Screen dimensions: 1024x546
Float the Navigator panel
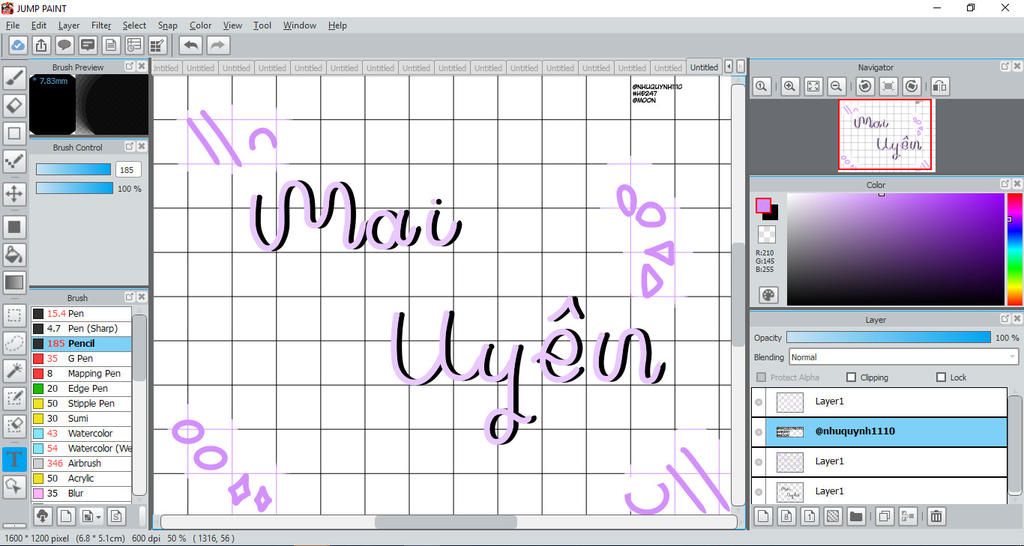(1004, 67)
